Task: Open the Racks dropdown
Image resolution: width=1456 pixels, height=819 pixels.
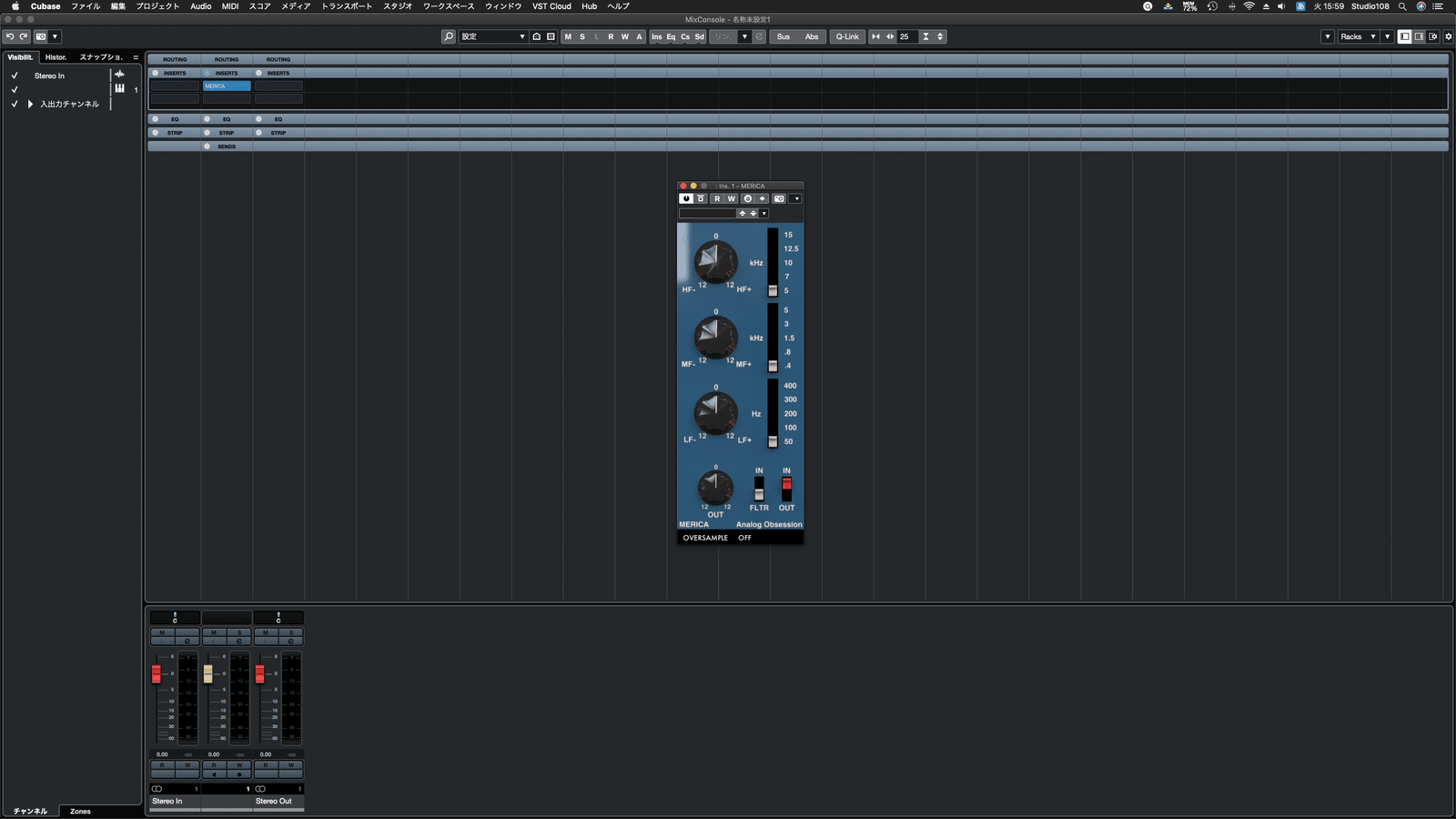Action: [x=1359, y=36]
